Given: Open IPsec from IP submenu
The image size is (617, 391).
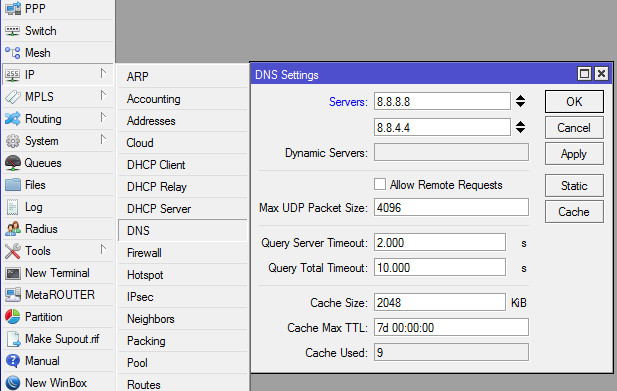Looking at the screenshot, I should (183, 297).
